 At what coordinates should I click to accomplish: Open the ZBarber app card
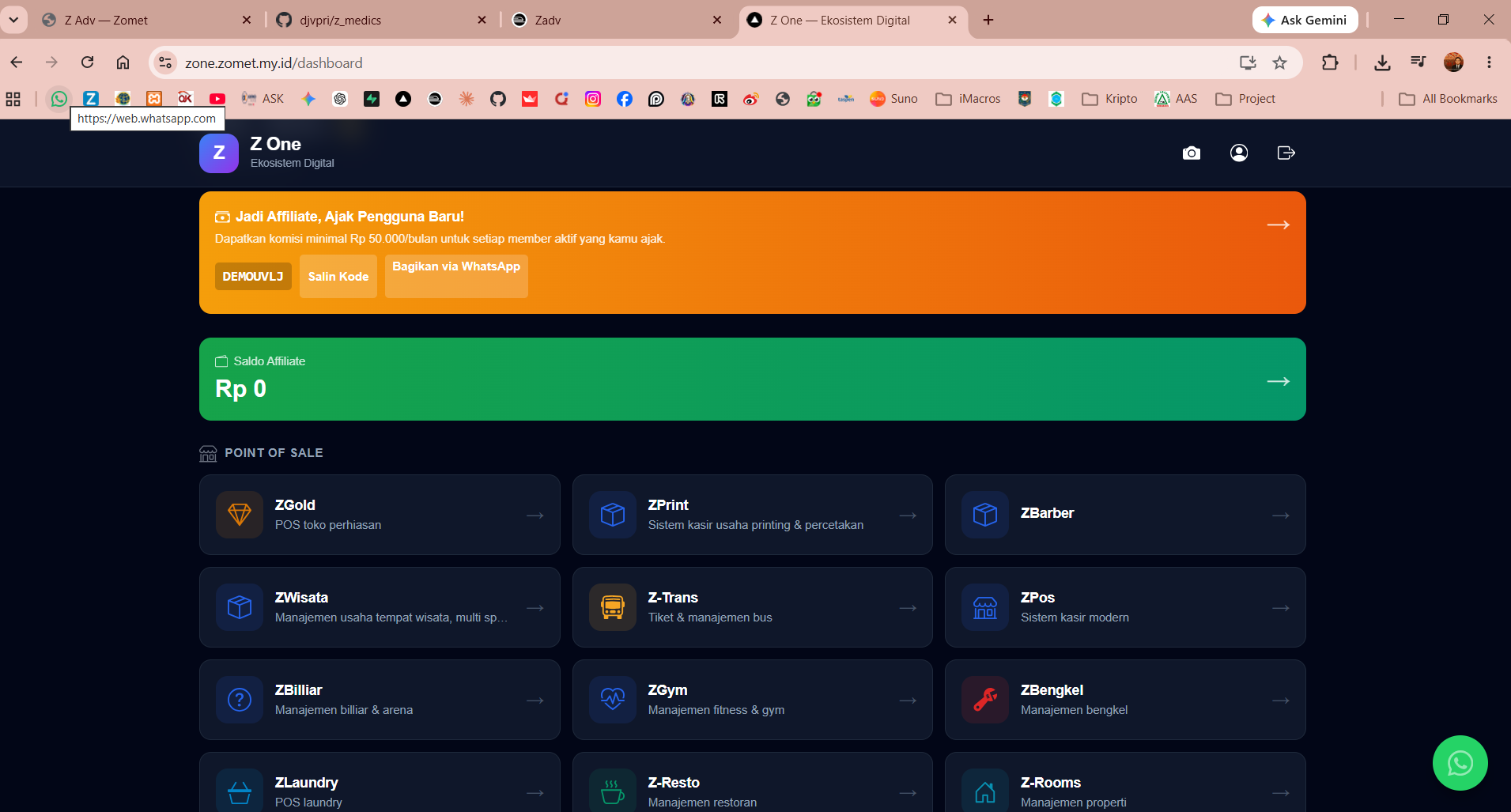pos(1125,515)
